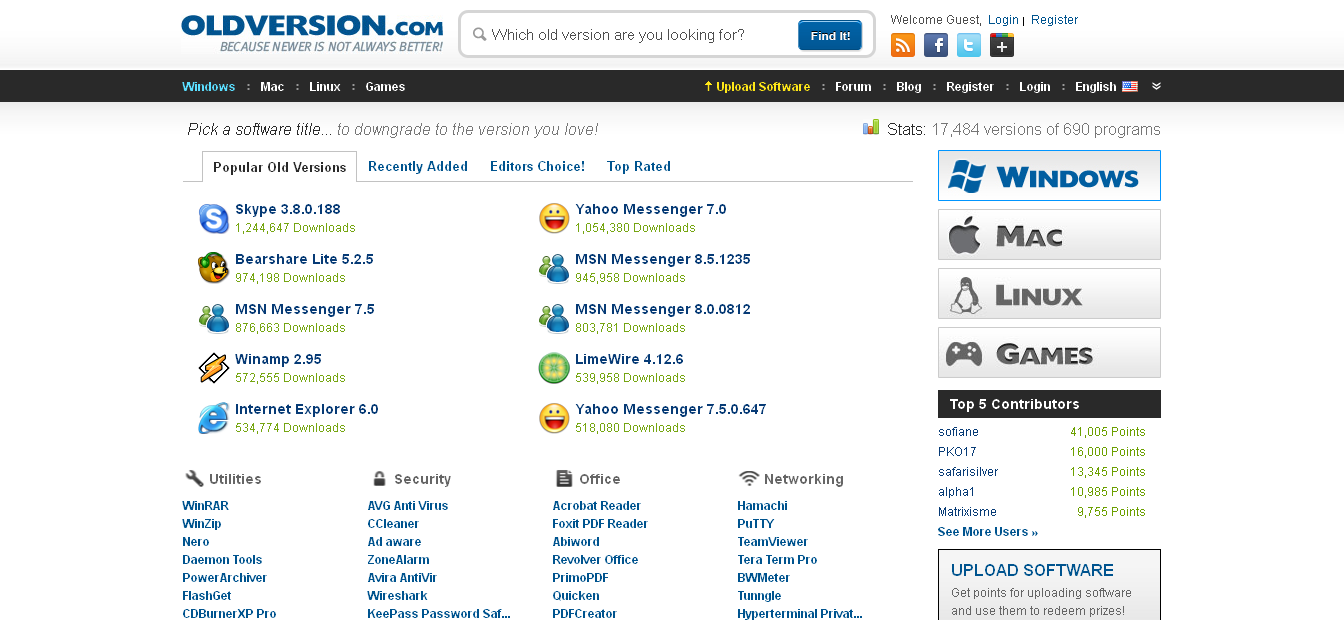Click the Google plus share icon

tap(1002, 45)
